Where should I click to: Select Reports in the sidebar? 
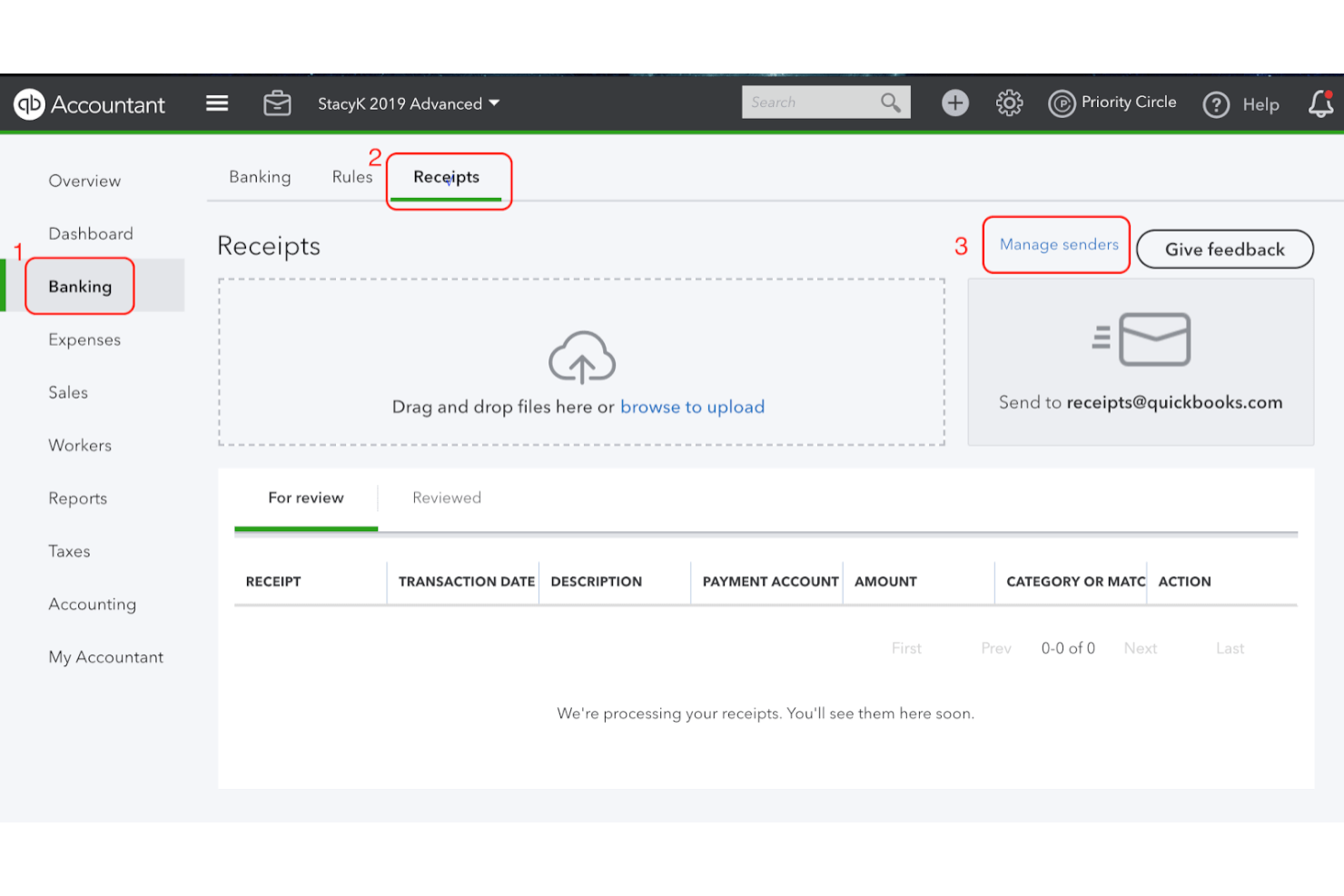[77, 497]
